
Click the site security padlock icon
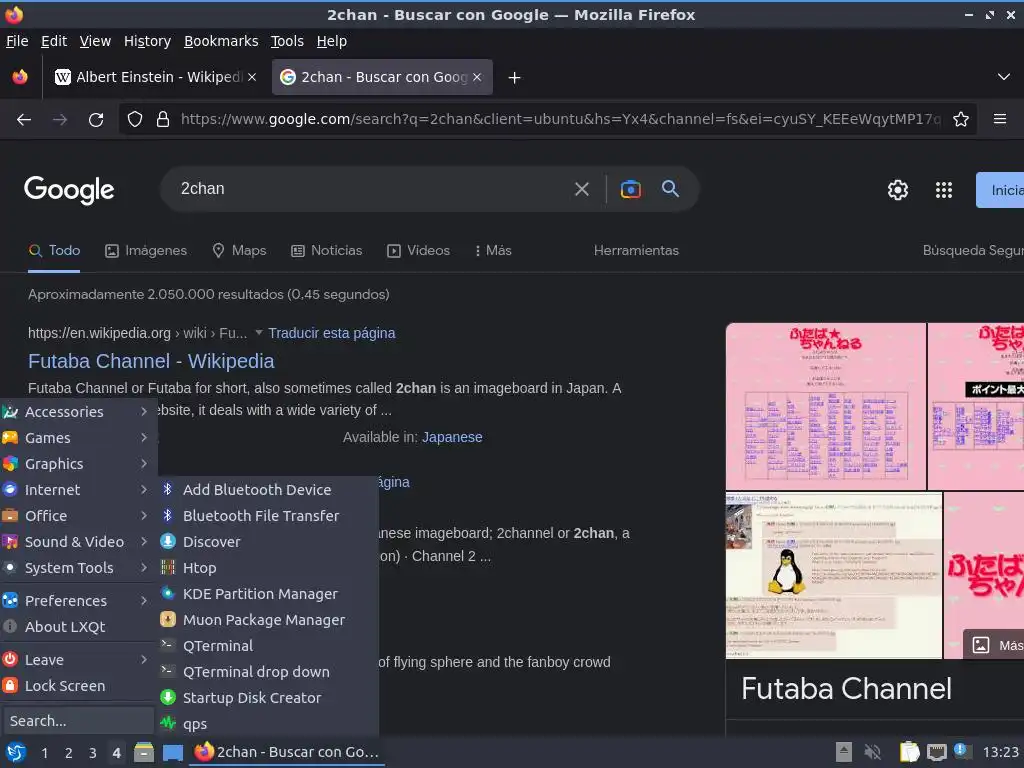click(163, 120)
